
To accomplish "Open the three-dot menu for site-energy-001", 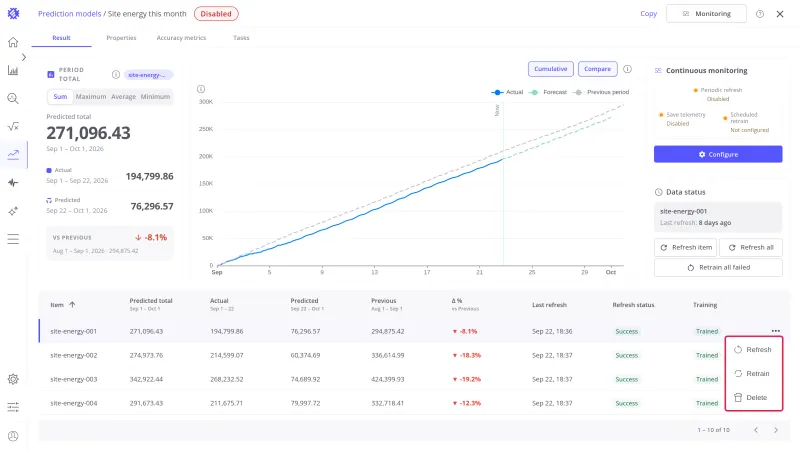I will [776, 331].
